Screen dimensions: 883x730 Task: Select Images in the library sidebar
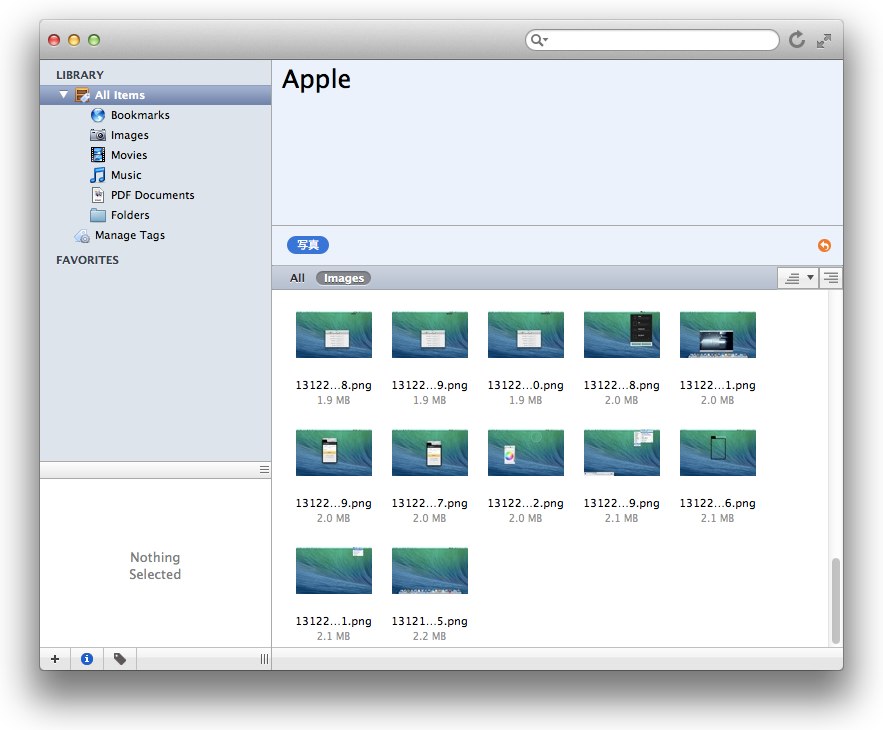(x=130, y=135)
